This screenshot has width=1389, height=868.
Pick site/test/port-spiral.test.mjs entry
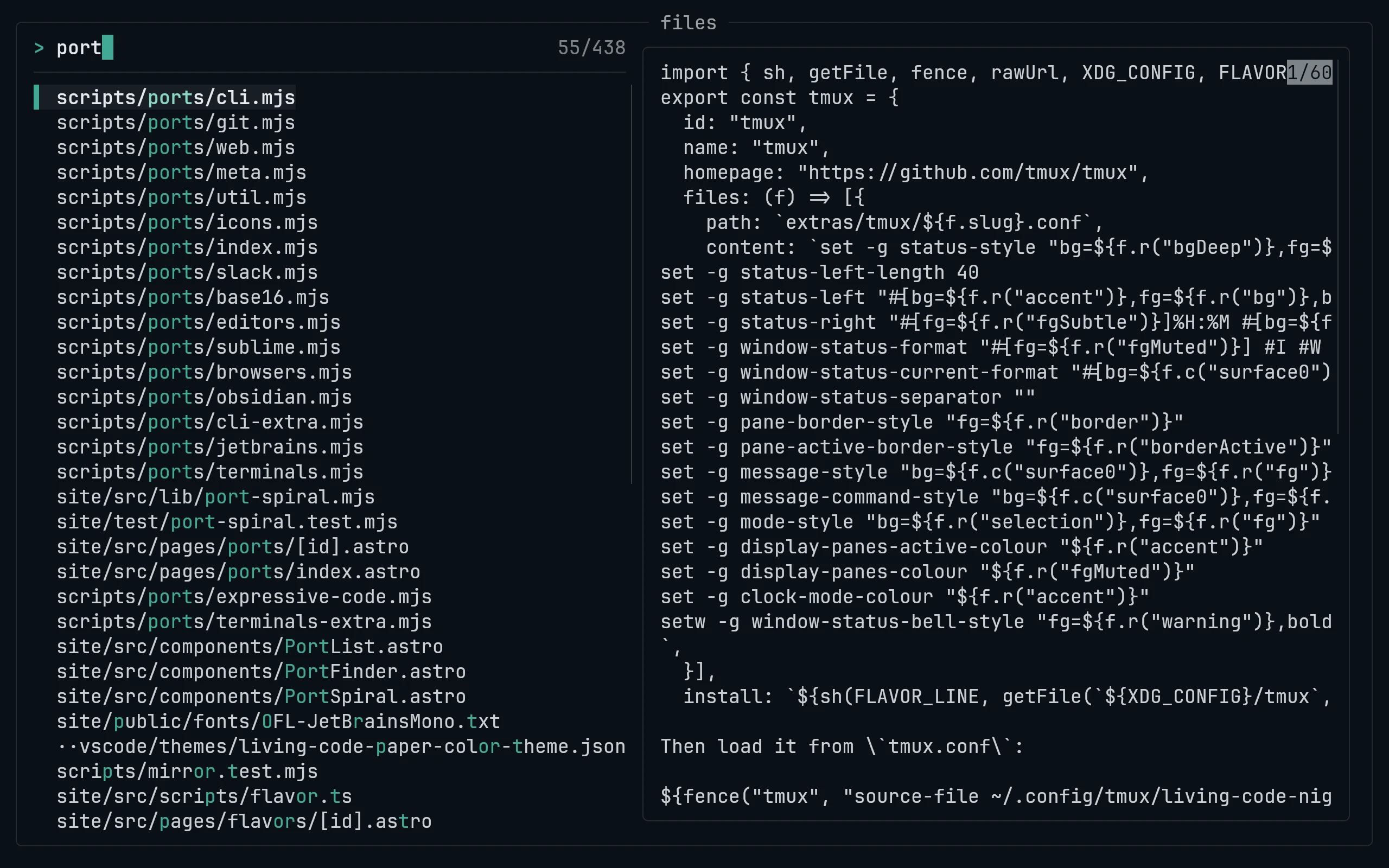click(x=227, y=522)
